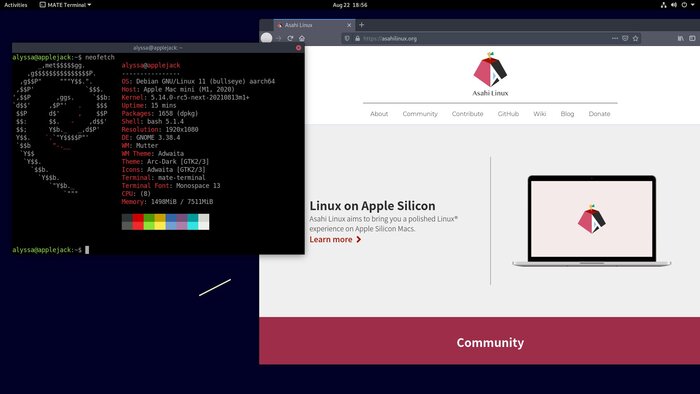This screenshot has height=394, width=700.
Task: Bookmark this page with the star icon
Action: [635, 38]
